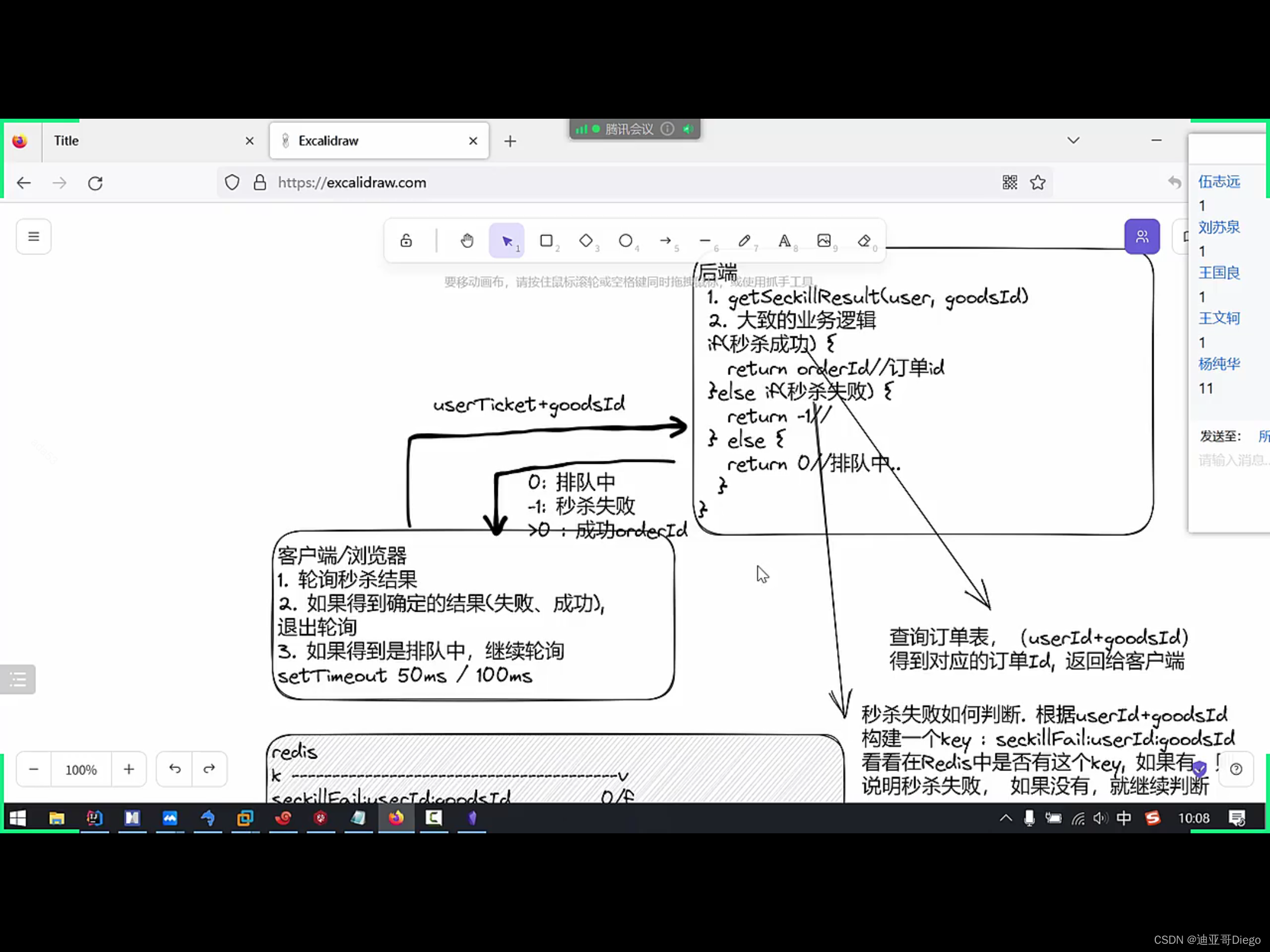Select the Diamond shape tool
Screen dimensions: 1270x952
point(586,240)
